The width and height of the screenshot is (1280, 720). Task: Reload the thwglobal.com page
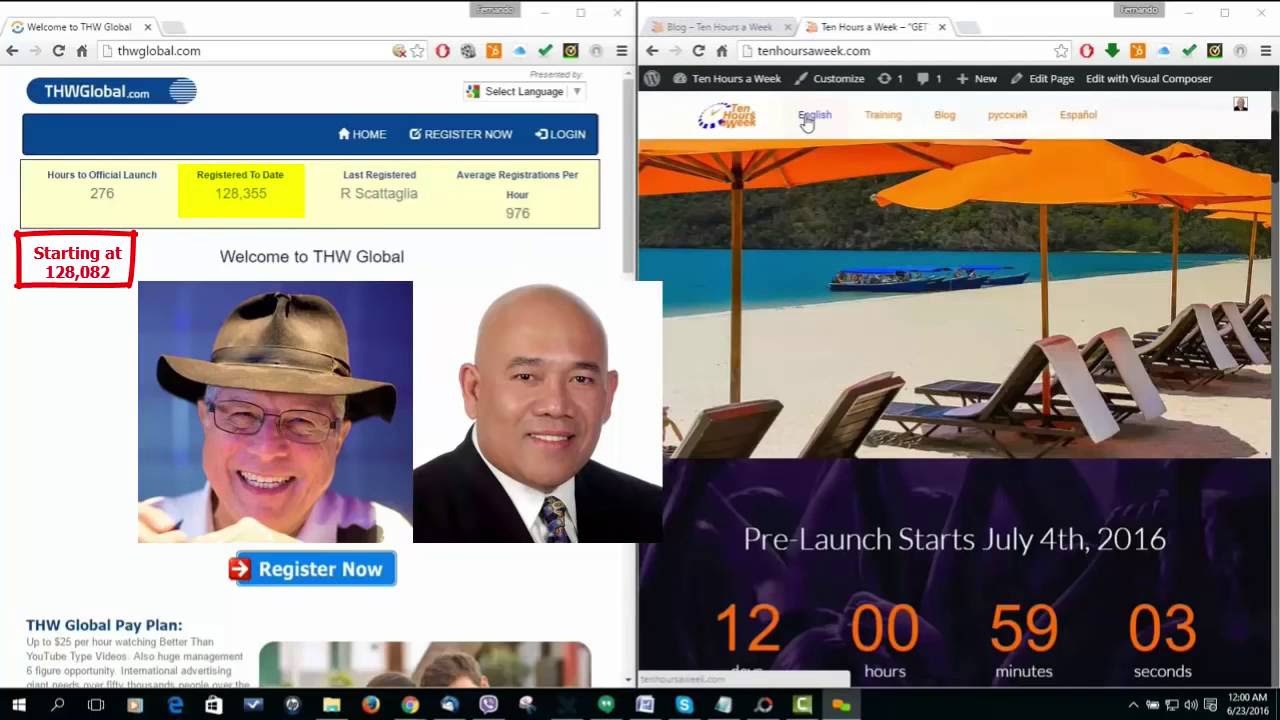(59, 51)
